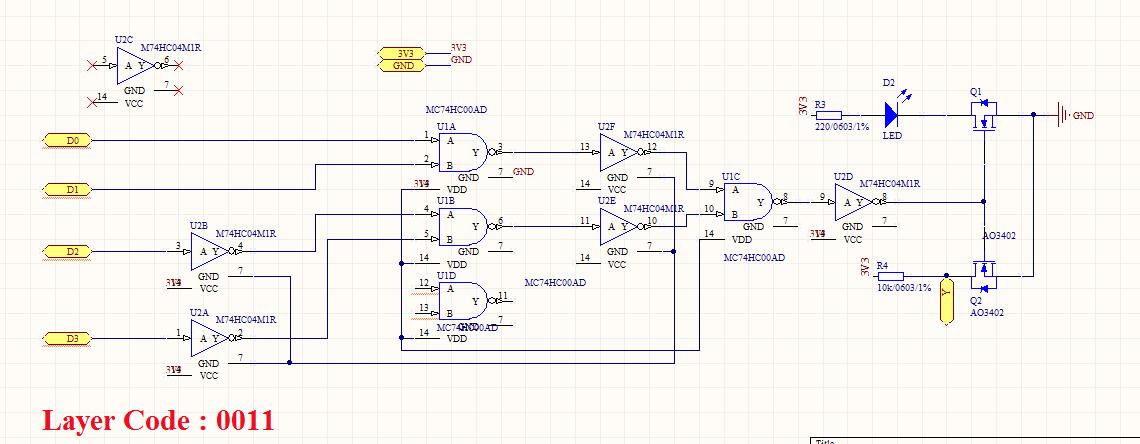This screenshot has height=444, width=1140.
Task: Select the D3 input port
Action: [x=68, y=338]
